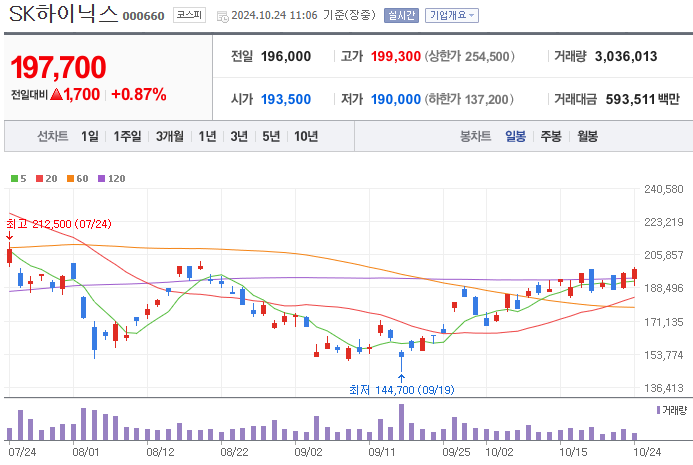Image resolution: width=693 pixels, height=465 pixels.
Task: Click the purple 120-day moving average swatch
Action: point(102,179)
